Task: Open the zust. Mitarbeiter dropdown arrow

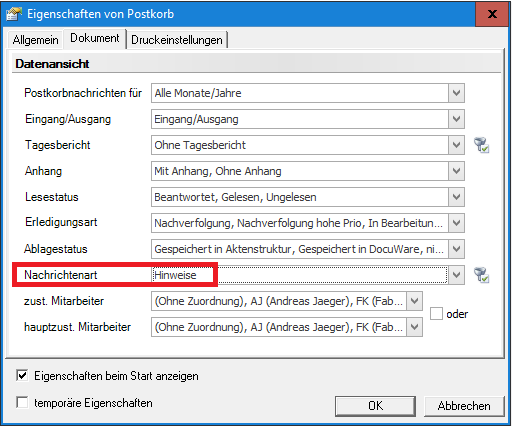Action: coord(414,301)
